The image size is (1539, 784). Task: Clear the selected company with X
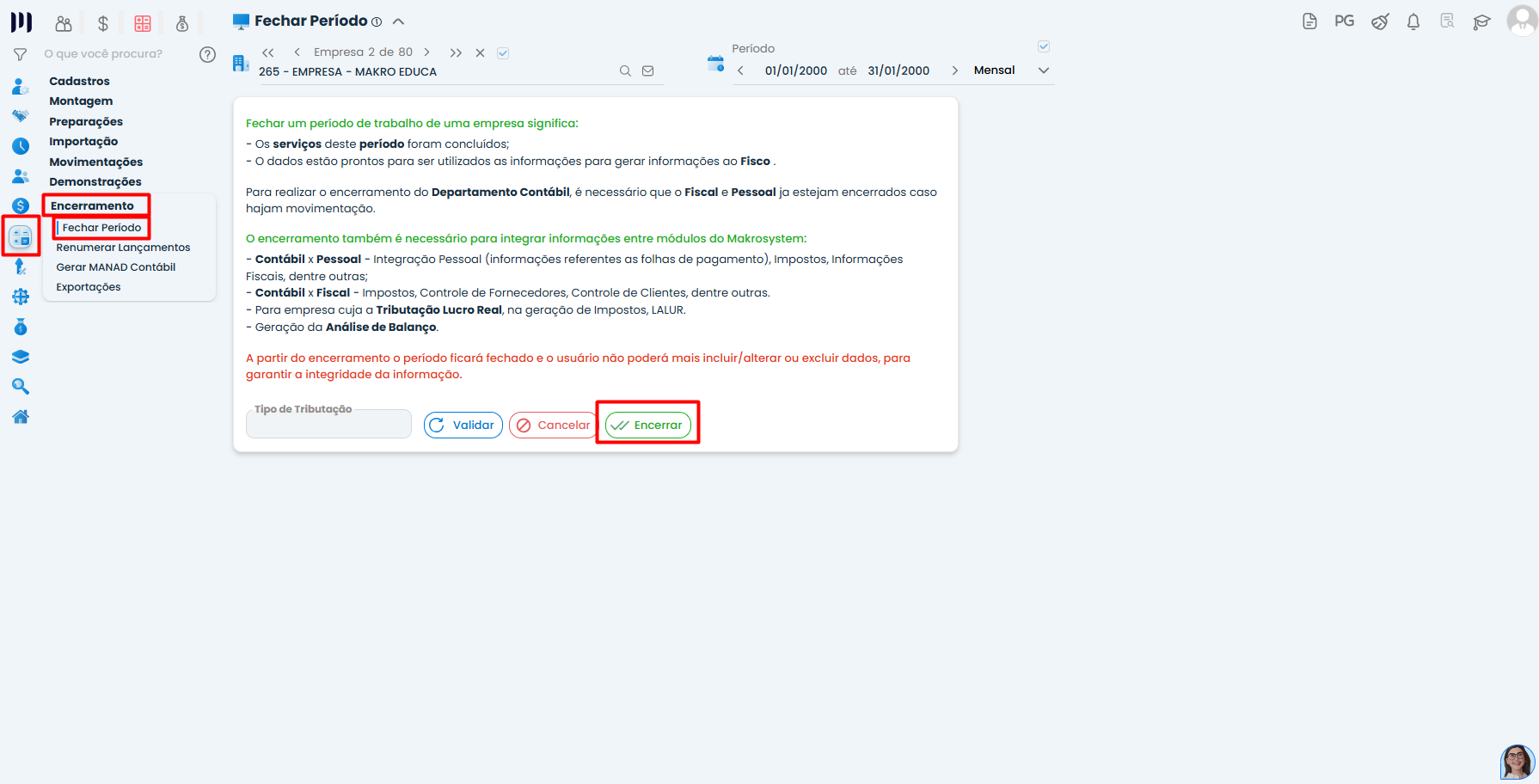tap(481, 52)
